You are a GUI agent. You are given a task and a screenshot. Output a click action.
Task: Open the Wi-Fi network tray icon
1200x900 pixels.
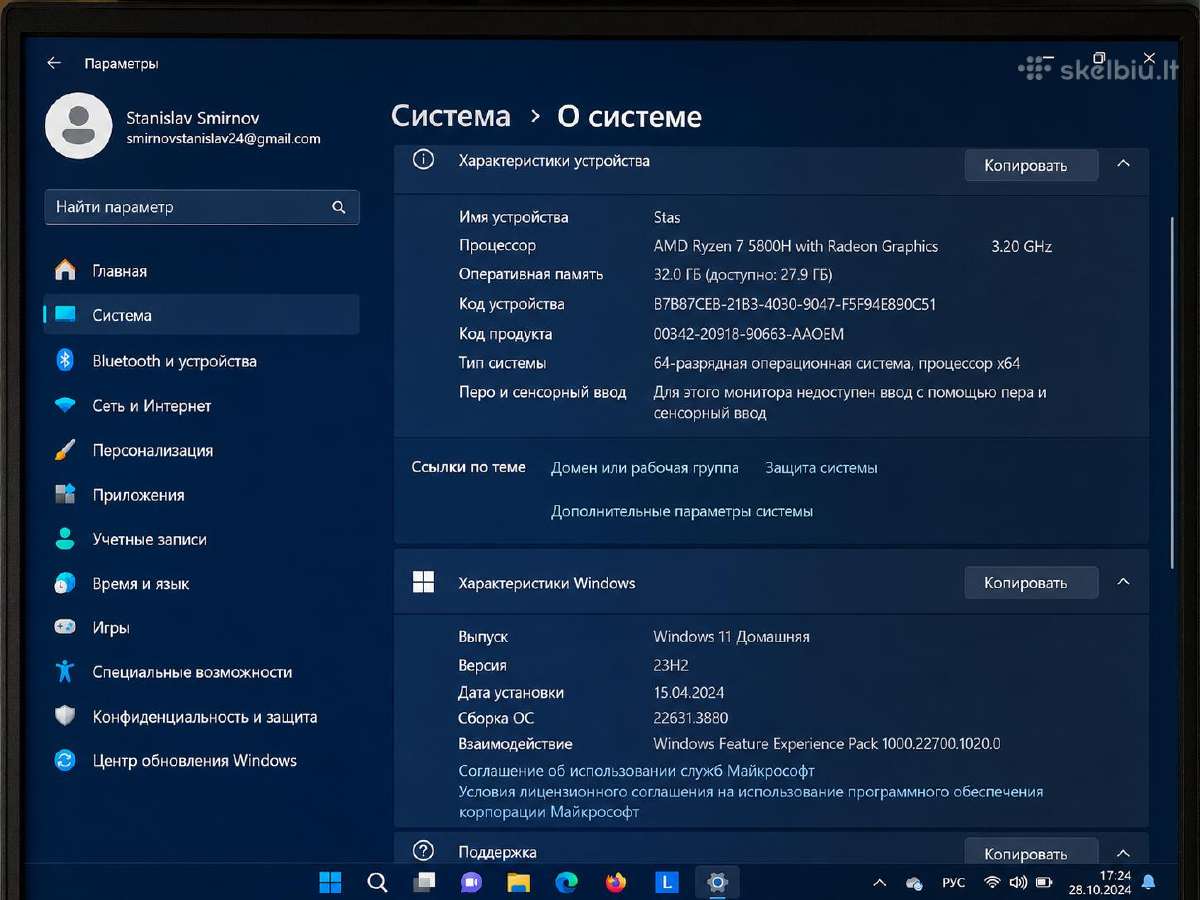992,883
